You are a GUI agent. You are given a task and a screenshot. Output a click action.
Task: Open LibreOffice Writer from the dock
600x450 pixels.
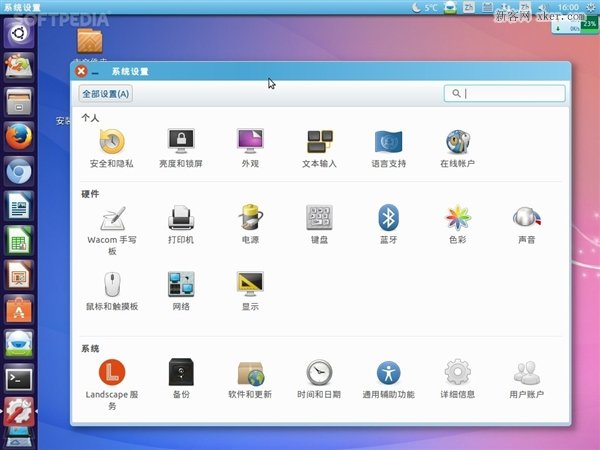[19, 205]
